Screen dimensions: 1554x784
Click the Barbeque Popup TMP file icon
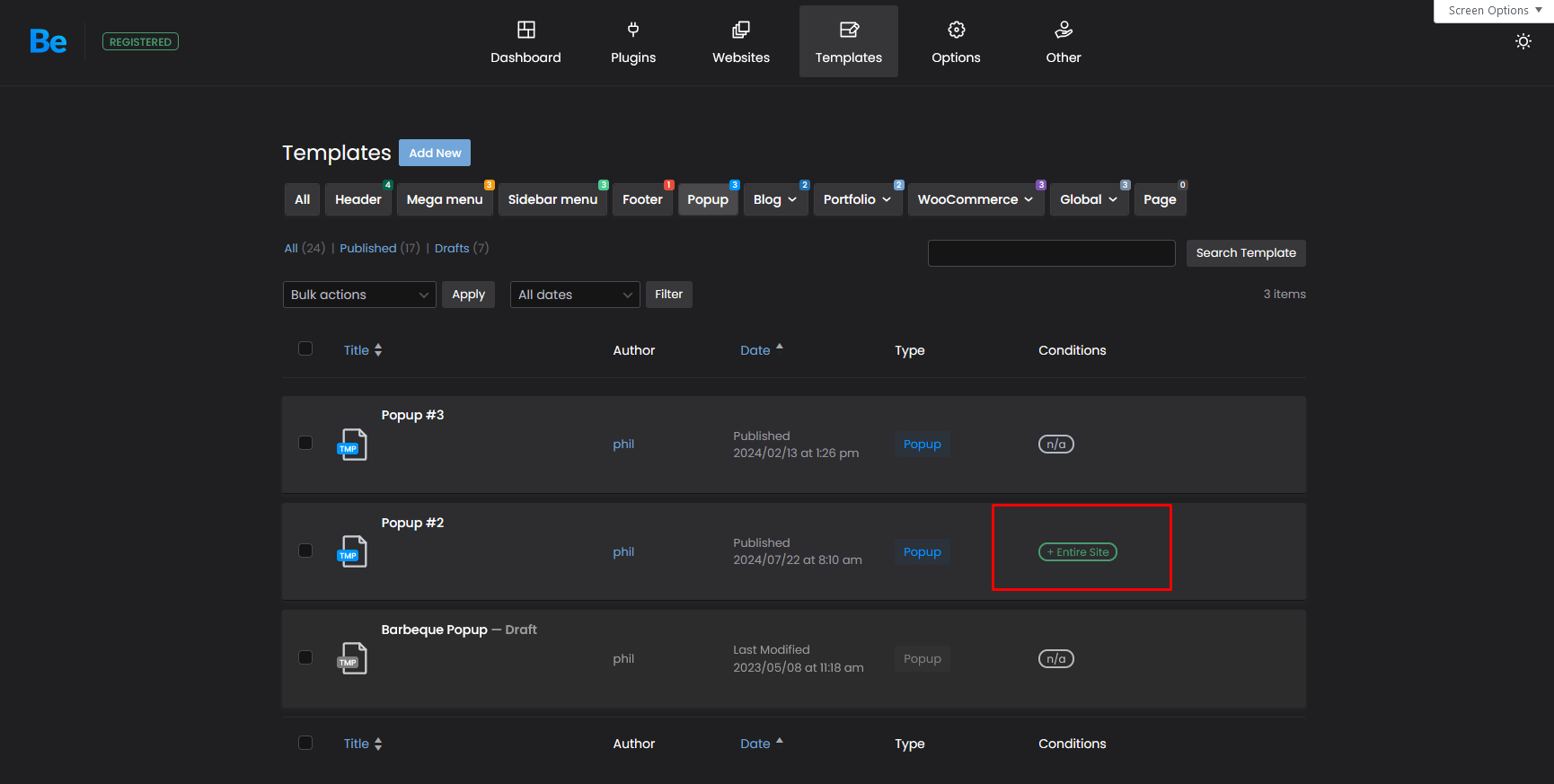coord(352,658)
